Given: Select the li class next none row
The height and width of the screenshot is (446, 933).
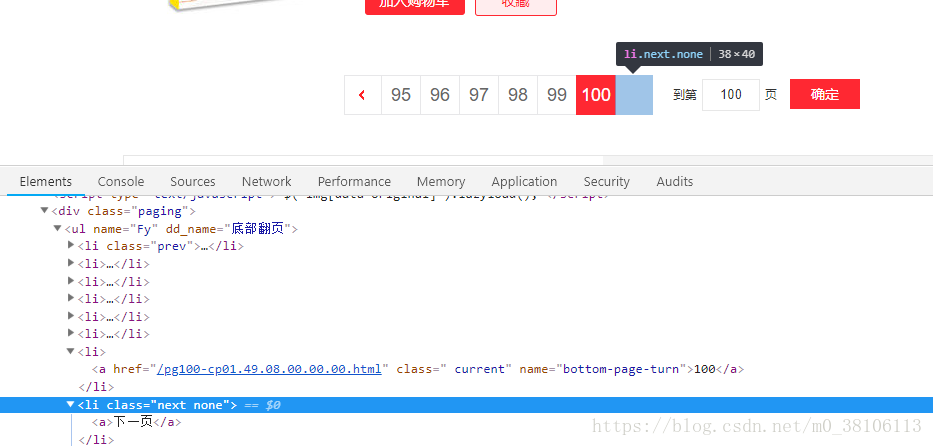Looking at the screenshot, I should (466, 405).
